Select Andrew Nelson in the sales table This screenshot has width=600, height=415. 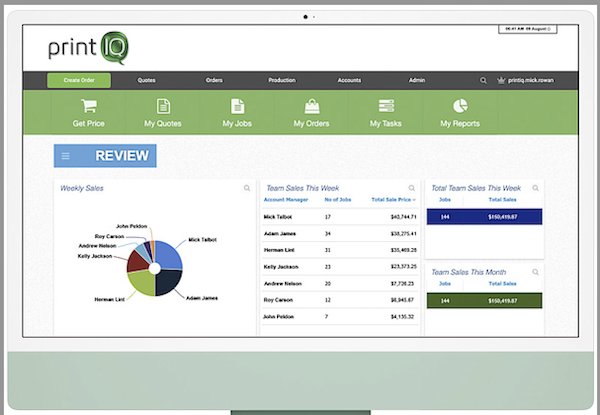coord(283,284)
